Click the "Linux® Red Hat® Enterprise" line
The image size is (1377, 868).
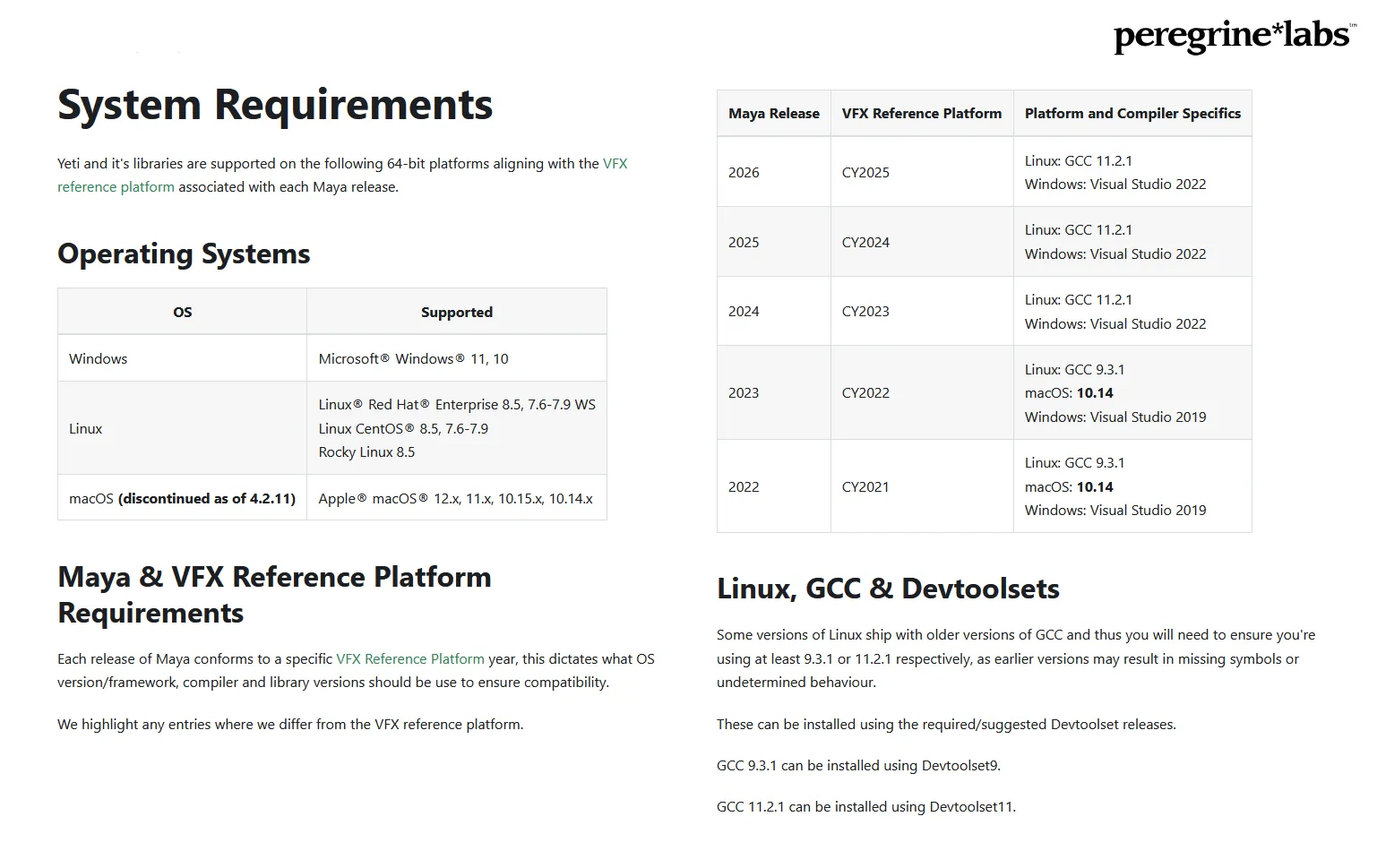pyautogui.click(x=457, y=405)
